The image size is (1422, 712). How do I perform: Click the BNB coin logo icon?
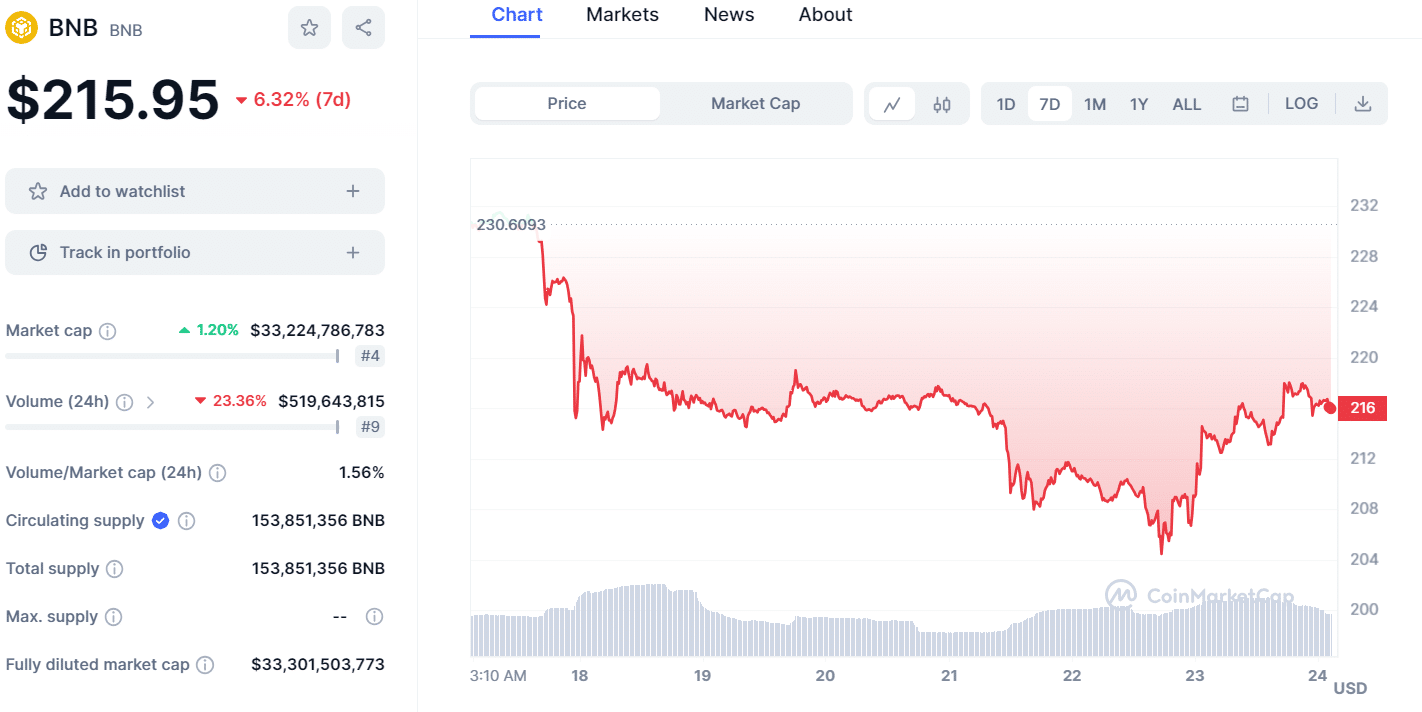(22, 27)
